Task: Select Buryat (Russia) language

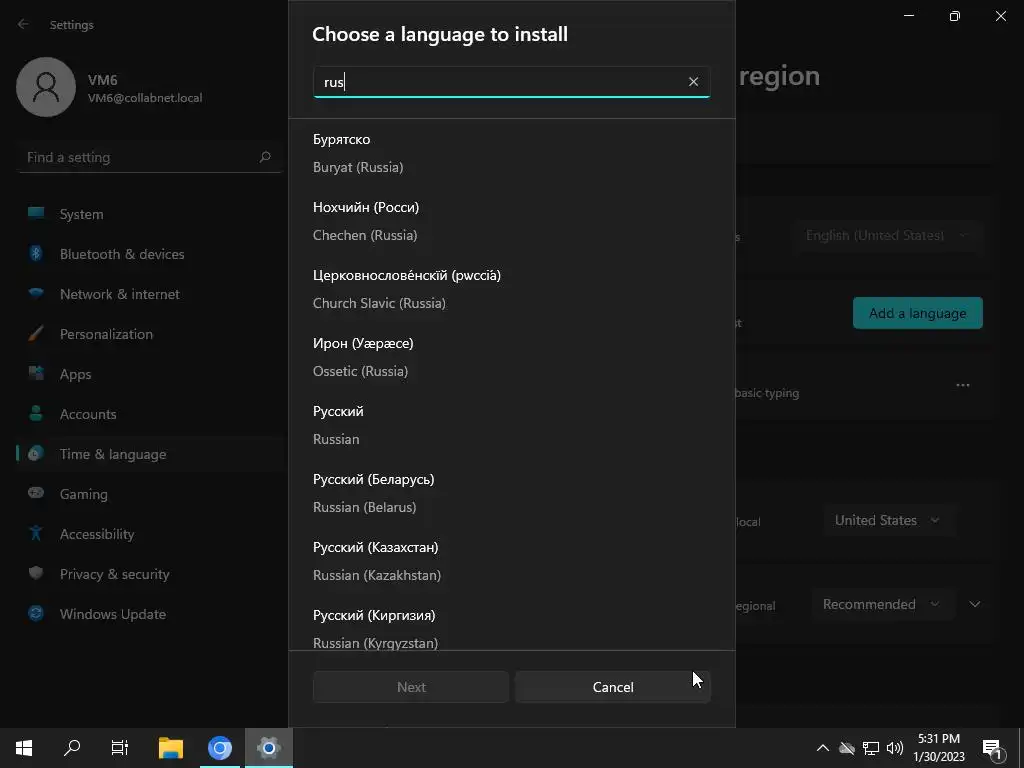Action: click(x=512, y=153)
